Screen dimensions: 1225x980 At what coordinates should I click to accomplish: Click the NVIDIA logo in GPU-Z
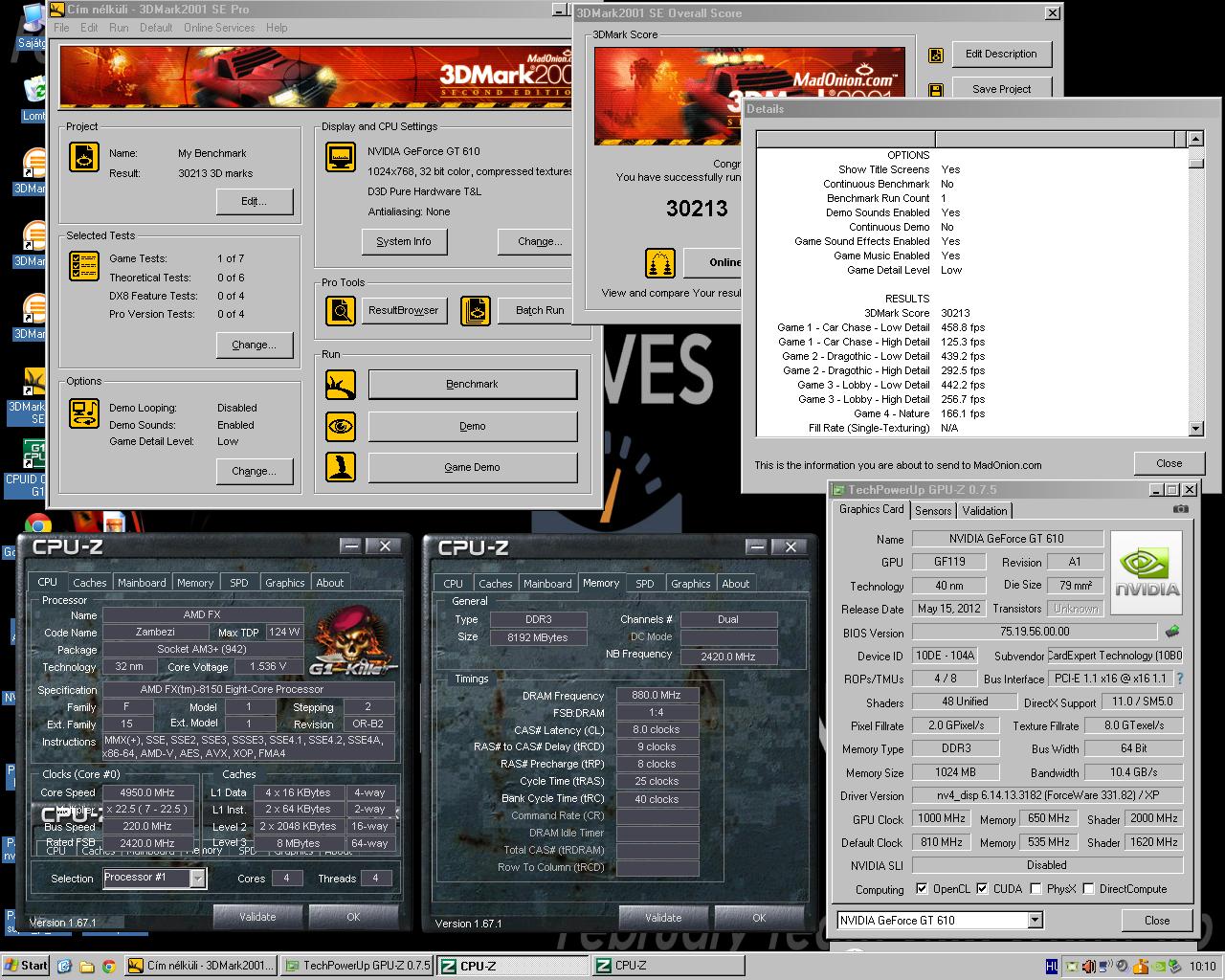(1147, 572)
